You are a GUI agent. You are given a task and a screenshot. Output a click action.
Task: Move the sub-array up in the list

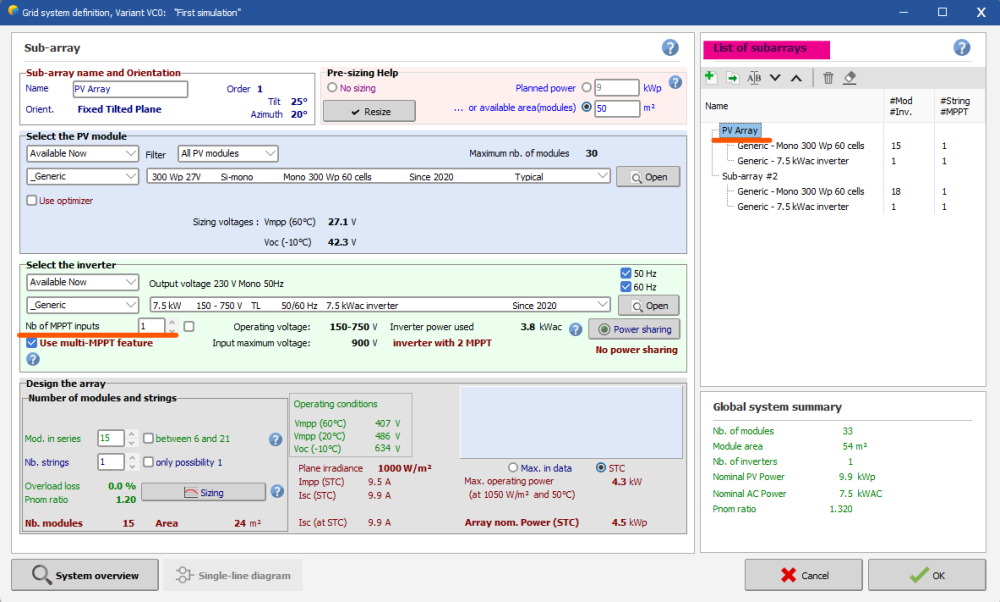796,78
